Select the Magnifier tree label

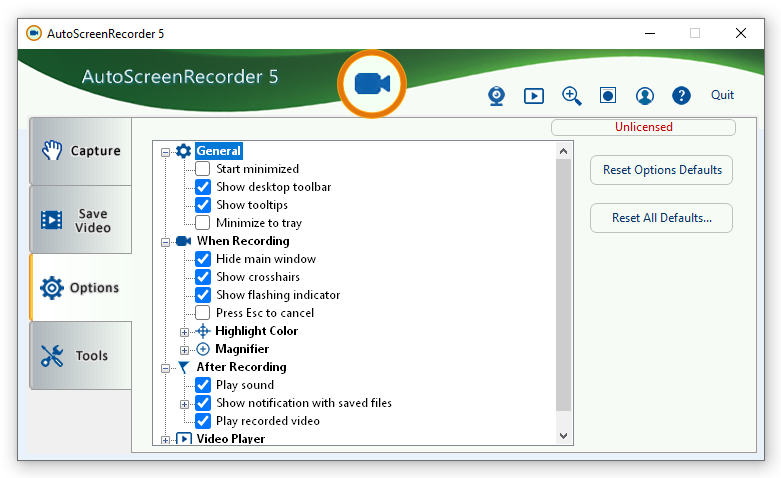pos(242,349)
